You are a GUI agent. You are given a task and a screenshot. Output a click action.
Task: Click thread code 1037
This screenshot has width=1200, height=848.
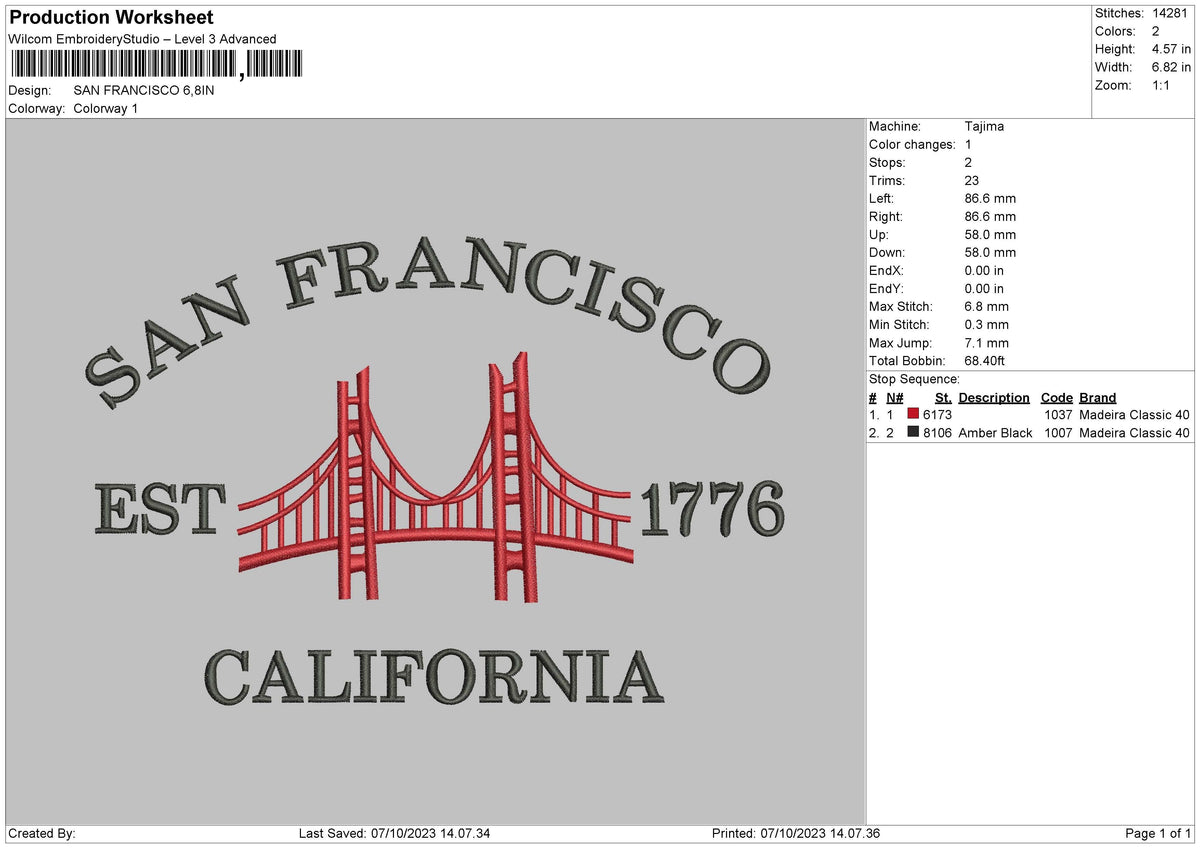pos(1058,414)
